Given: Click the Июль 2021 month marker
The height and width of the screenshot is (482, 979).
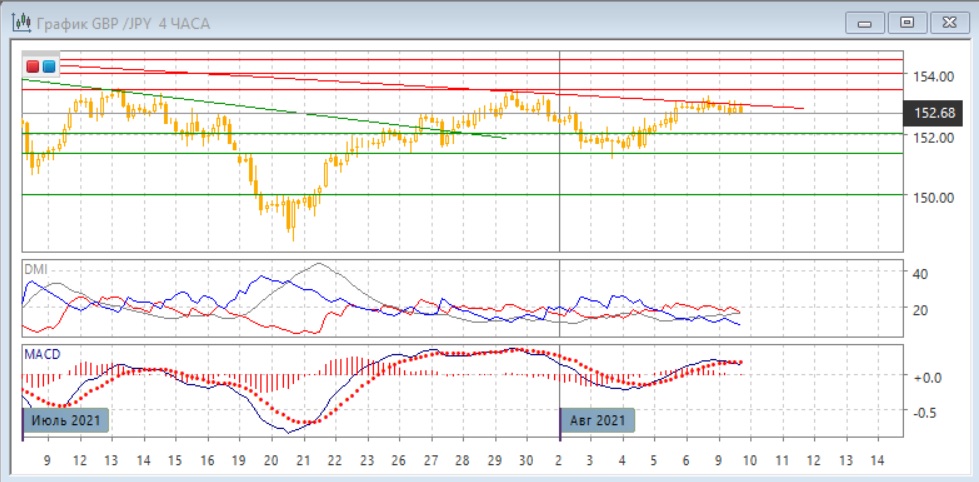Looking at the screenshot, I should 66,420.
